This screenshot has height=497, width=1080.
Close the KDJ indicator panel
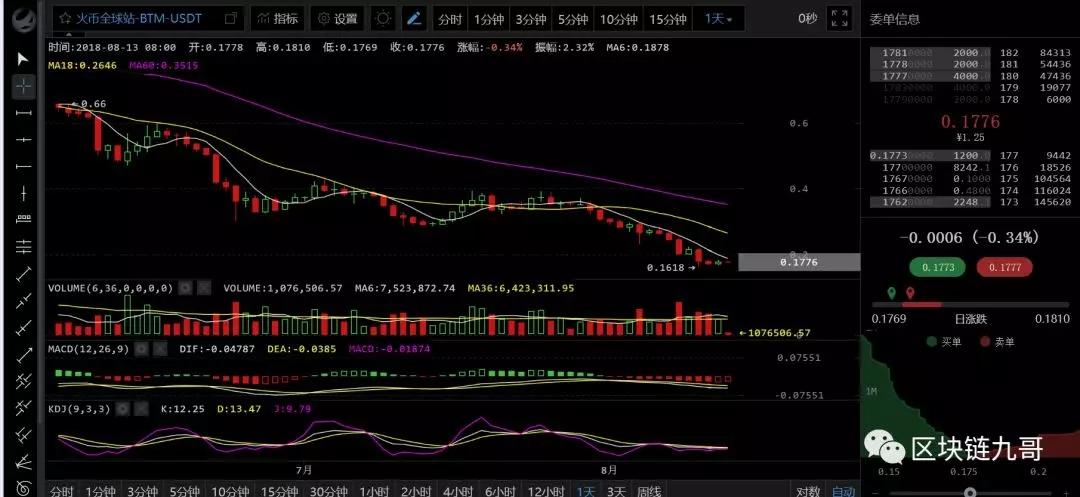pos(141,408)
